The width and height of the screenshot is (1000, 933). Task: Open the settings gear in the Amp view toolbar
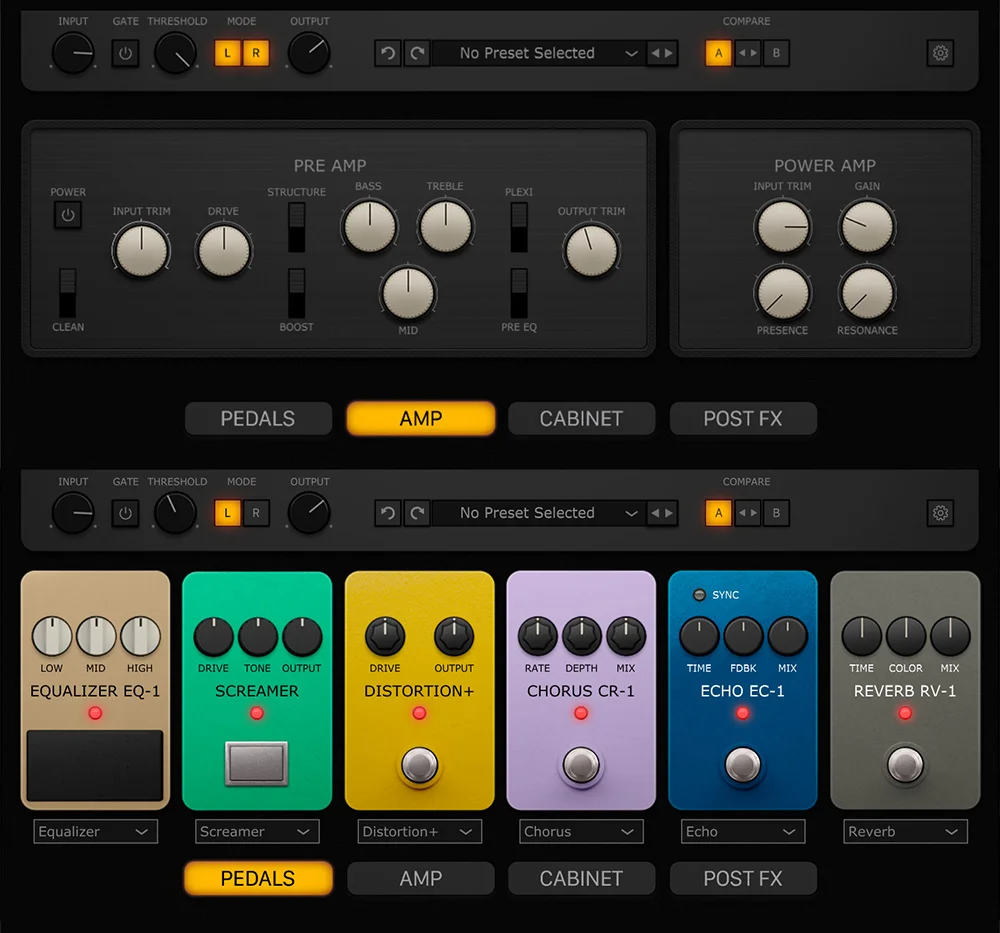pyautogui.click(x=940, y=53)
